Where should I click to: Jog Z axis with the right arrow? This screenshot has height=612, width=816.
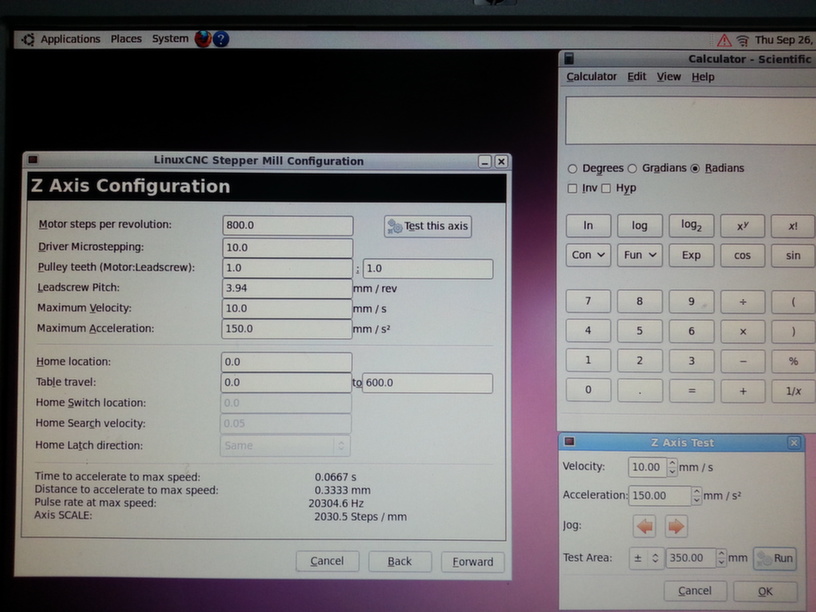click(x=676, y=526)
